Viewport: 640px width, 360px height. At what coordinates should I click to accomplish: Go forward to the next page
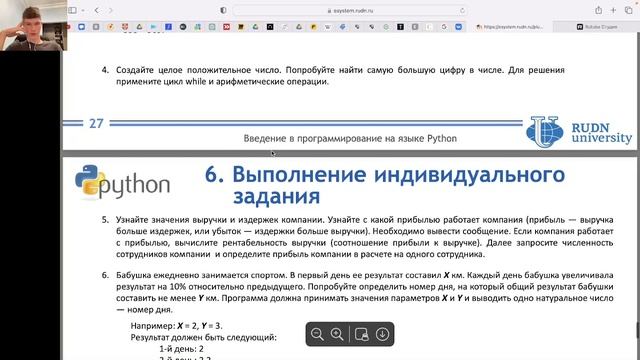click(110, 10)
